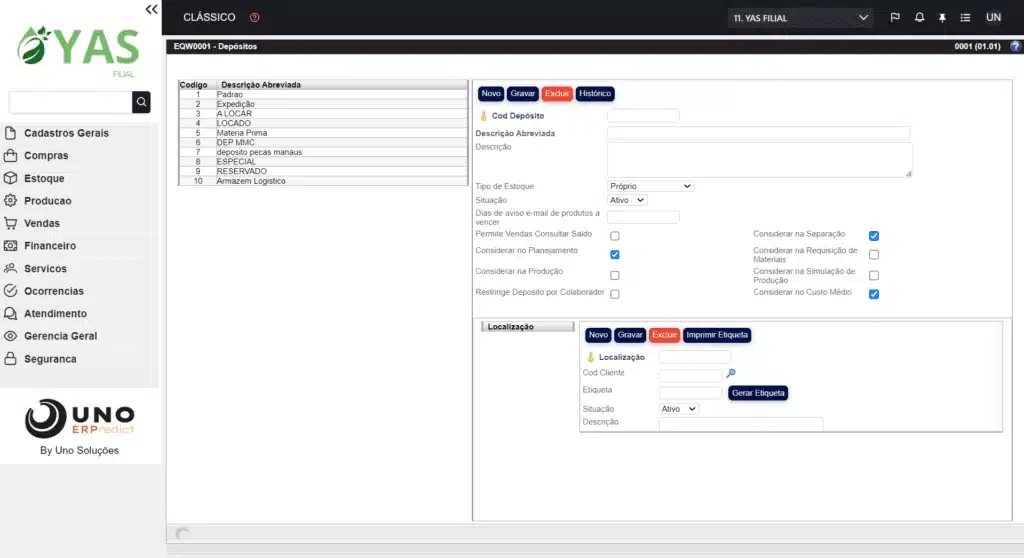Toggle Restringe Deposito por Colaborador checkbox

[x=615, y=294]
